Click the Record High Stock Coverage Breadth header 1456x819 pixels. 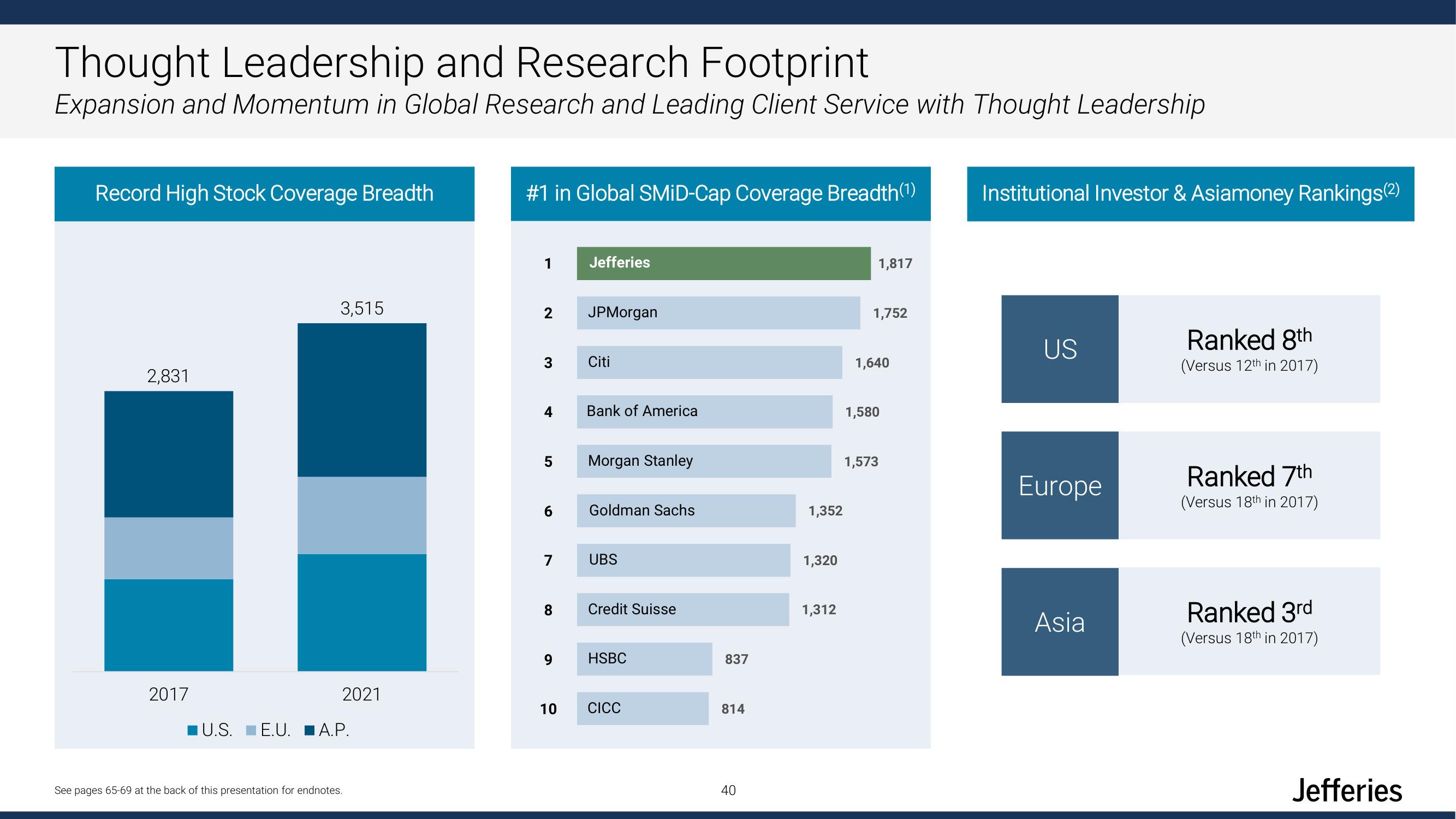(265, 194)
